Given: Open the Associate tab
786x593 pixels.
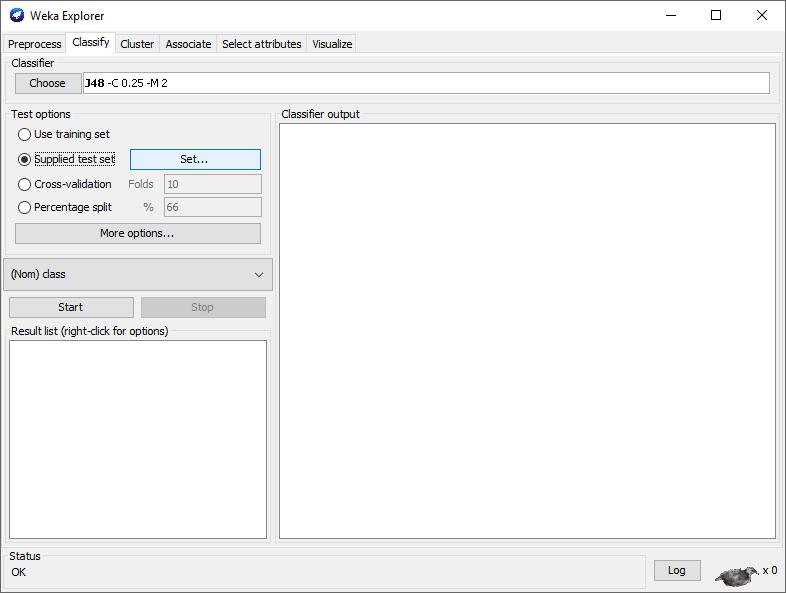Looking at the screenshot, I should tap(188, 44).
